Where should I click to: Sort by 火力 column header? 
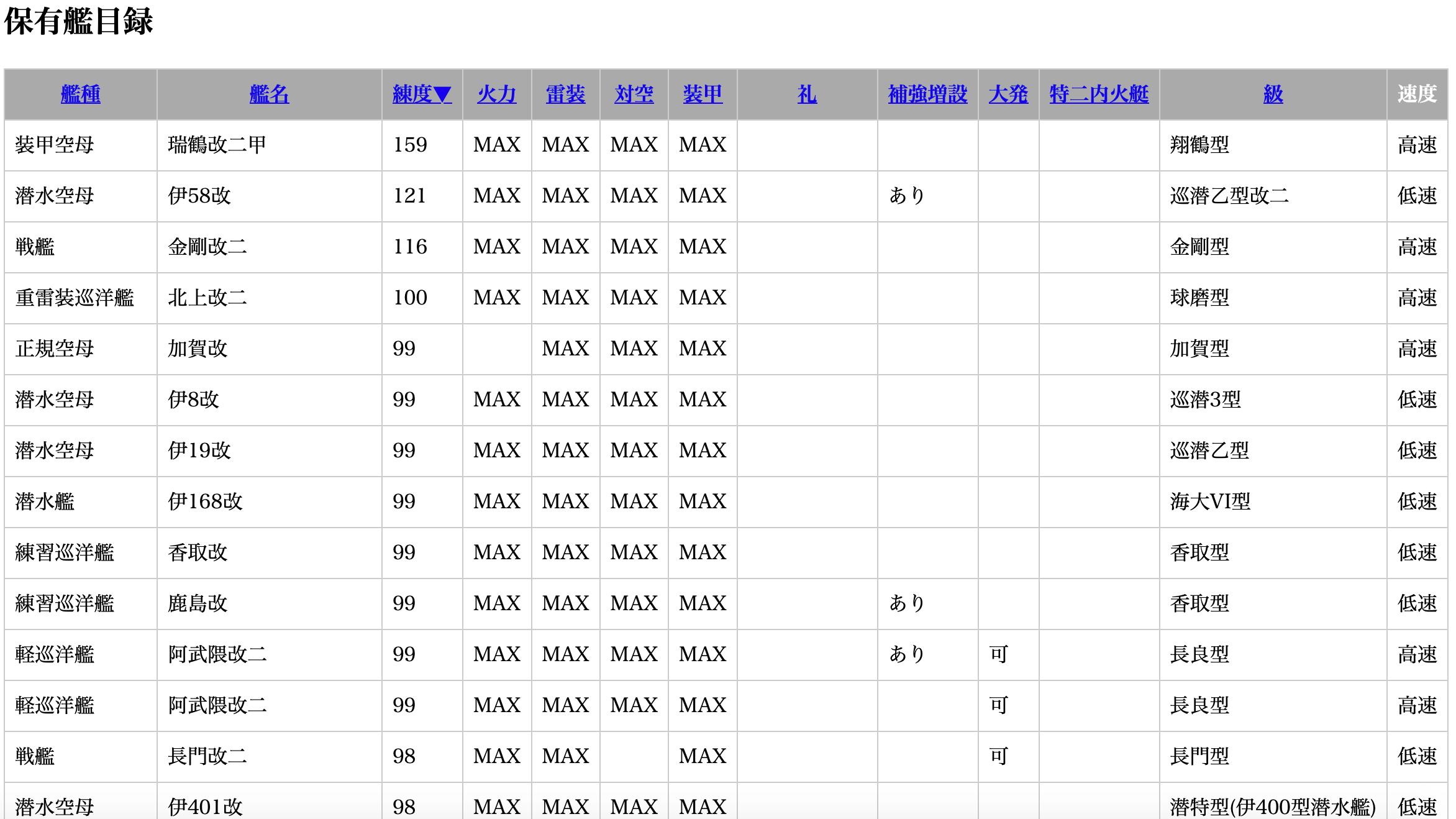point(496,94)
